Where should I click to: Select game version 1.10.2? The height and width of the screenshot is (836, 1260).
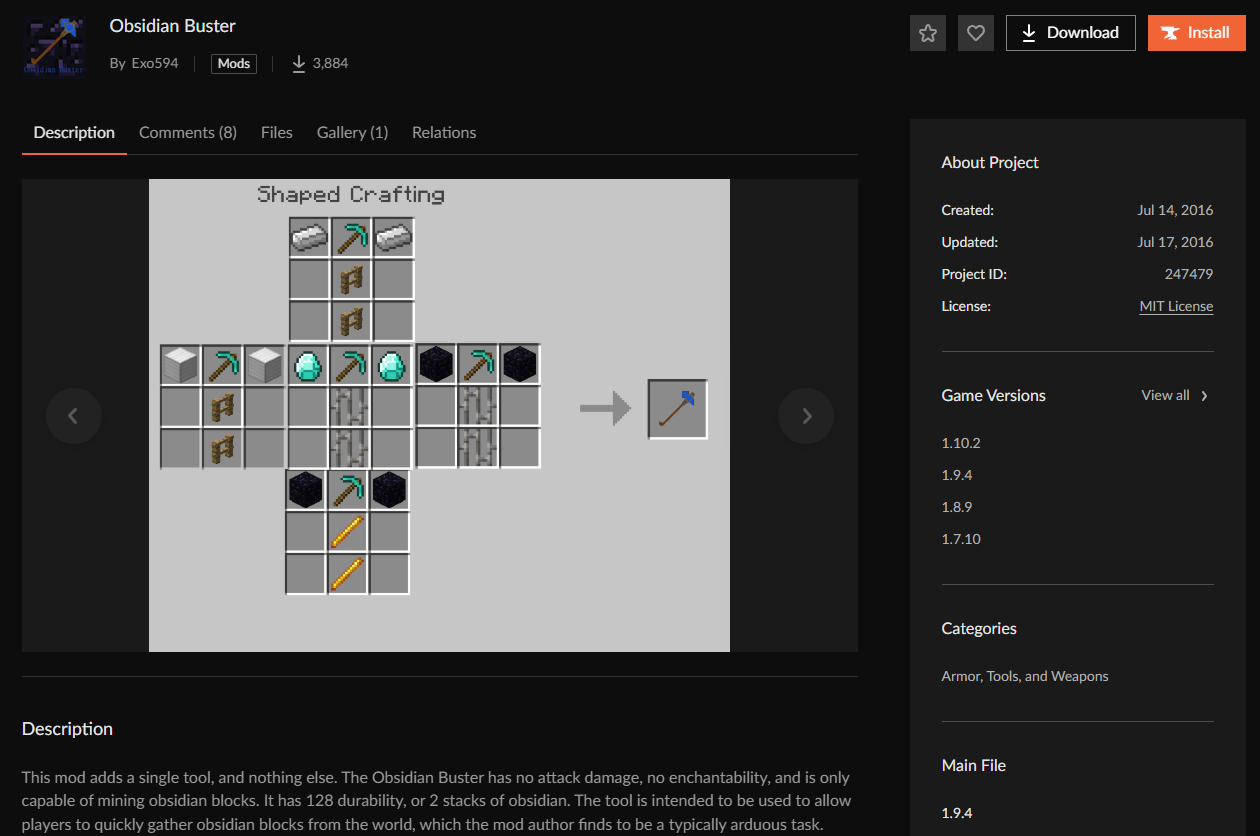click(x=961, y=443)
